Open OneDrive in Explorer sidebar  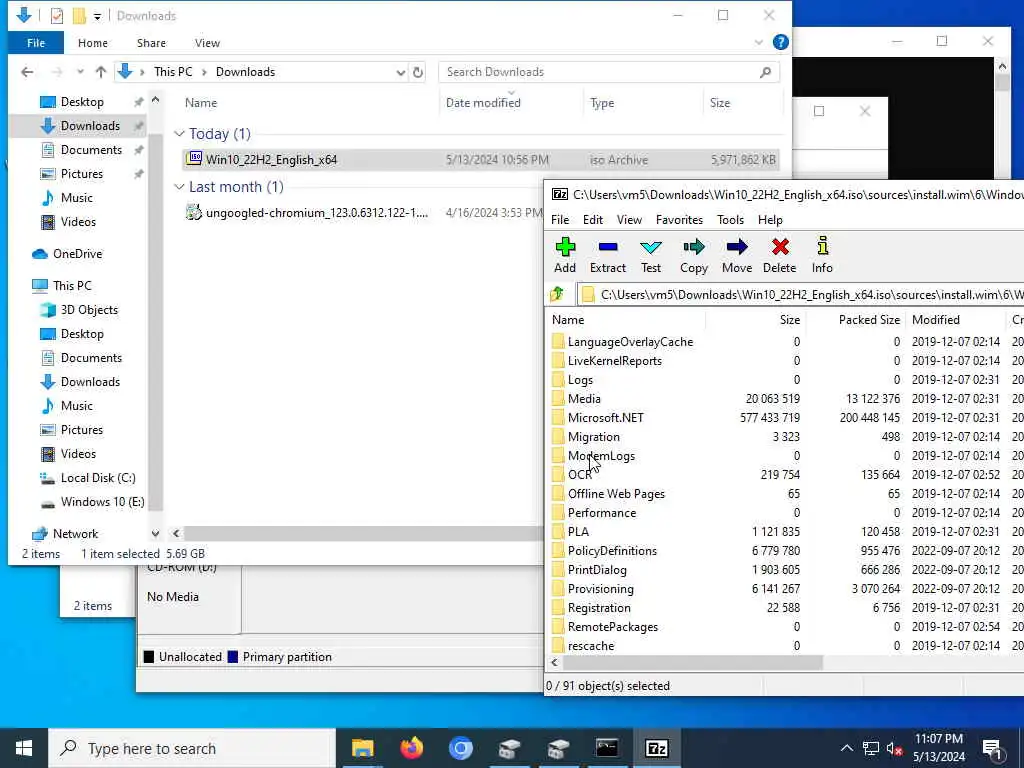click(77, 254)
